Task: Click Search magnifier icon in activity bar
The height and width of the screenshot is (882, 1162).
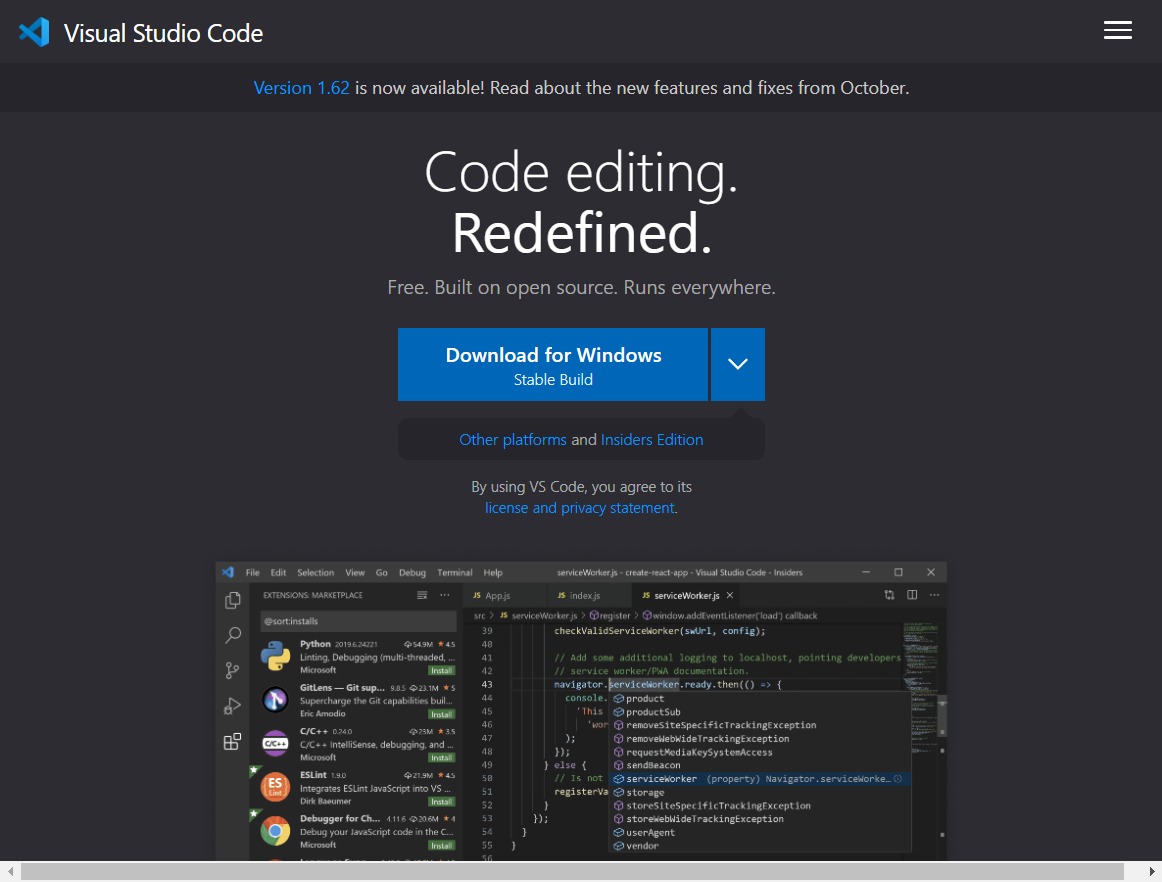Action: click(x=233, y=635)
